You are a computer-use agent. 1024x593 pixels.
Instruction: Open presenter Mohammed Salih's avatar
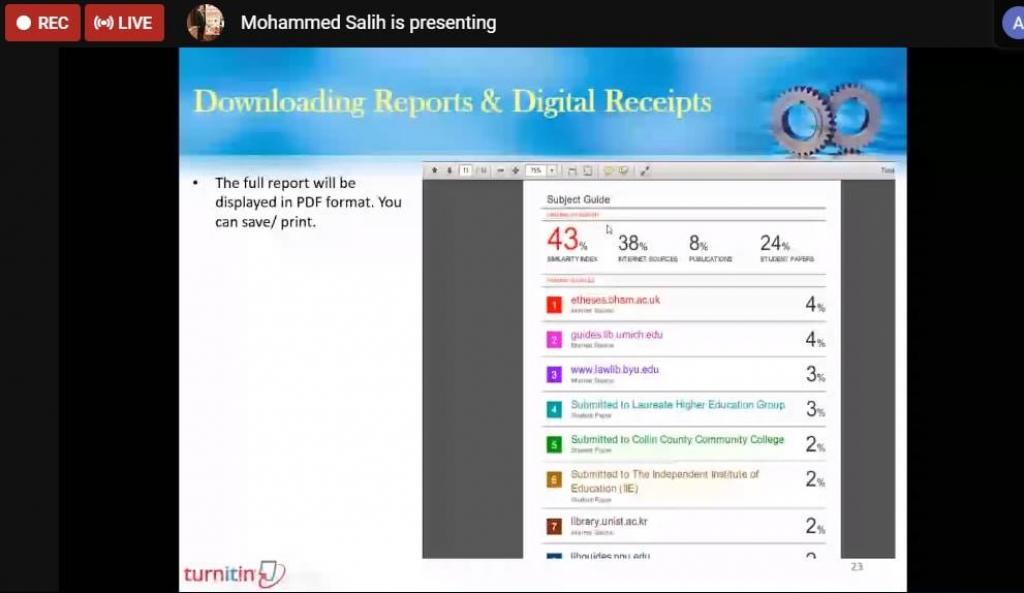pyautogui.click(x=205, y=22)
